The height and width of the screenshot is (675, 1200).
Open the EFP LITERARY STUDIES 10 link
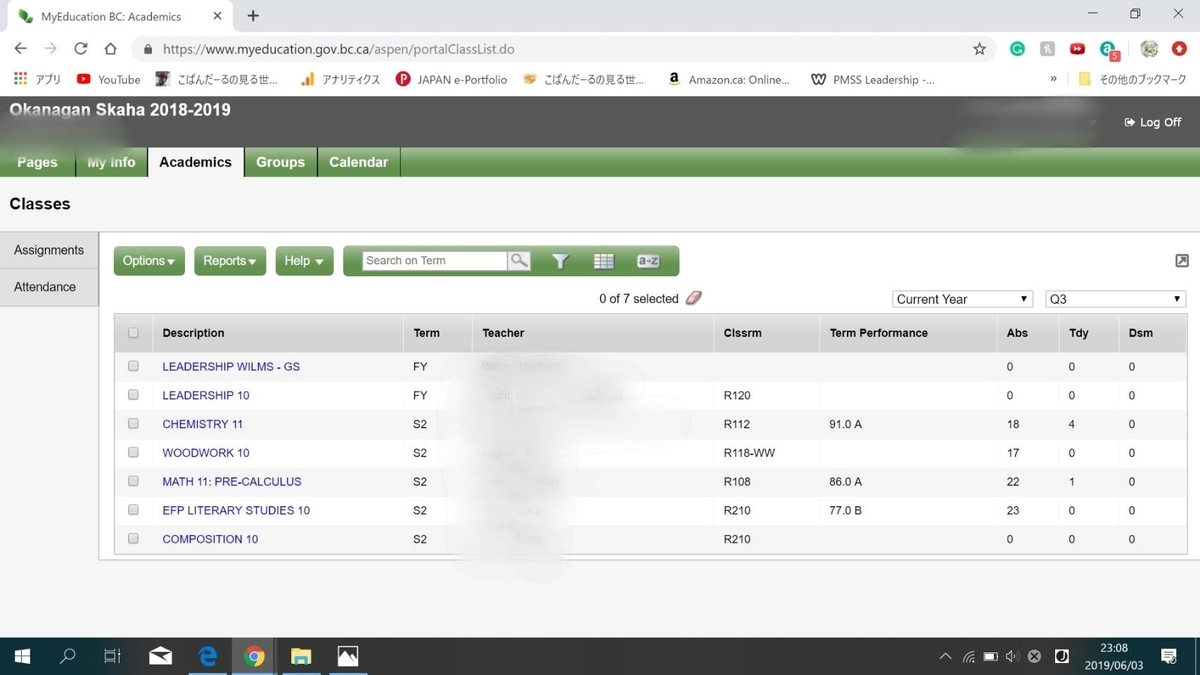tap(236, 510)
